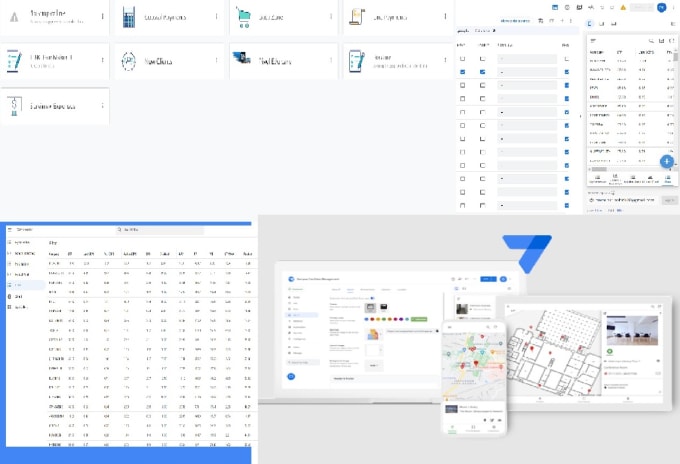Viewport: 680px width, 464px height.
Task: Open the New Clients card with dashed circle icon
Action: pos(169,61)
